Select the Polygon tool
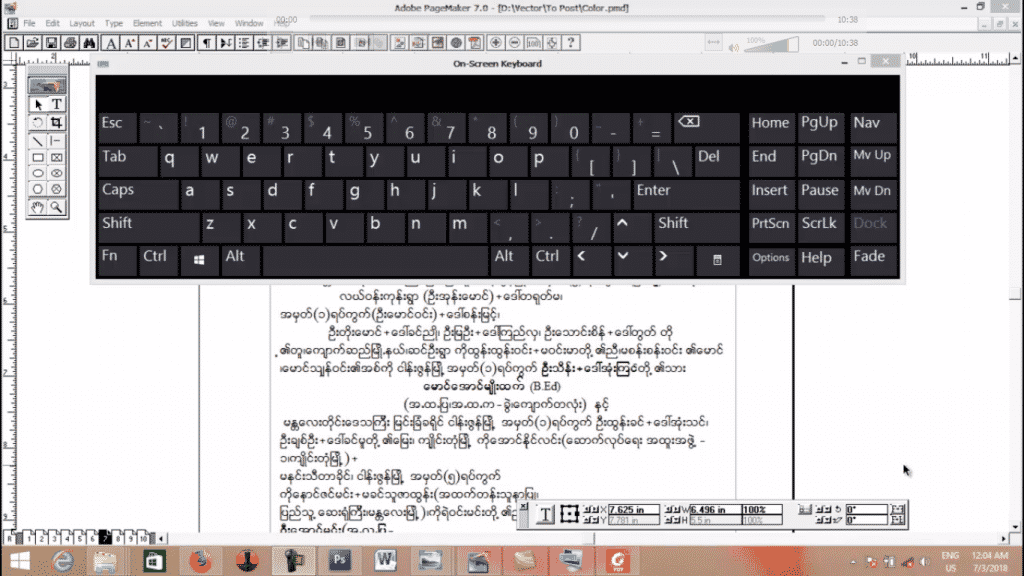The height and width of the screenshot is (576, 1024). pyautogui.click(x=38, y=189)
